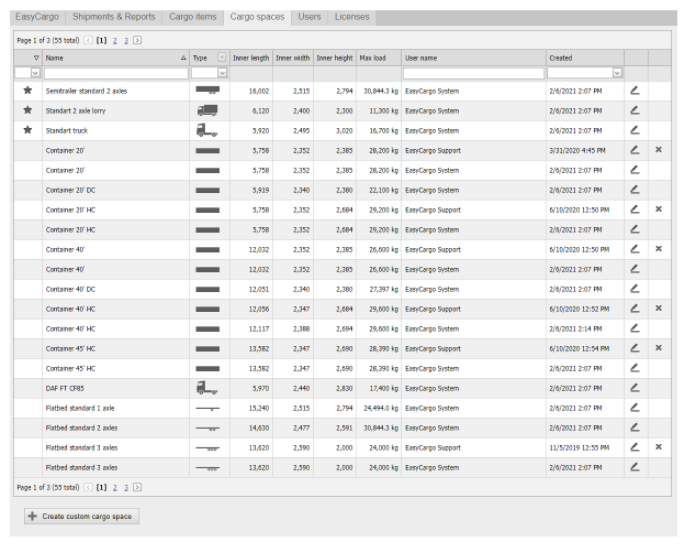Delete the Container 40' HC Support row
The width and height of the screenshot is (687, 556).
pos(658,309)
